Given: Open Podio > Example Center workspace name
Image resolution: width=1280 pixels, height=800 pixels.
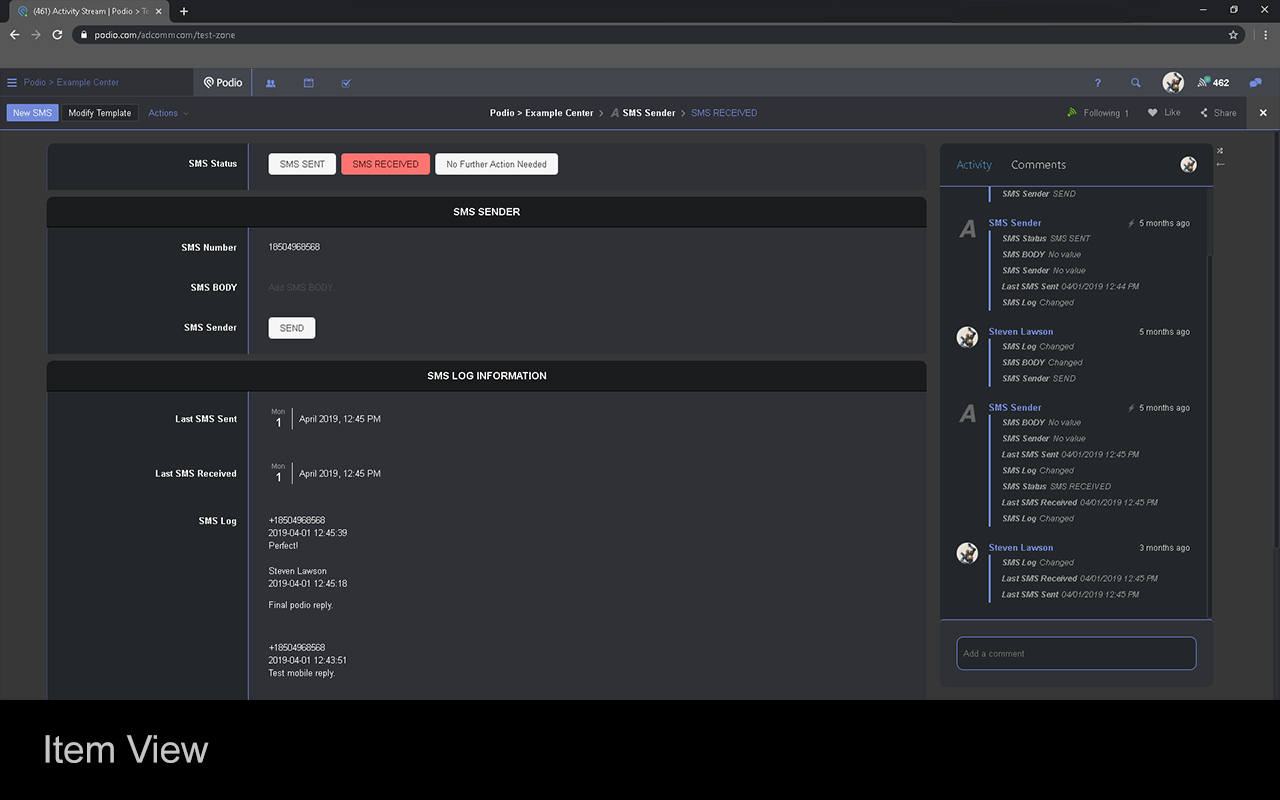Looking at the screenshot, I should pos(71,83).
